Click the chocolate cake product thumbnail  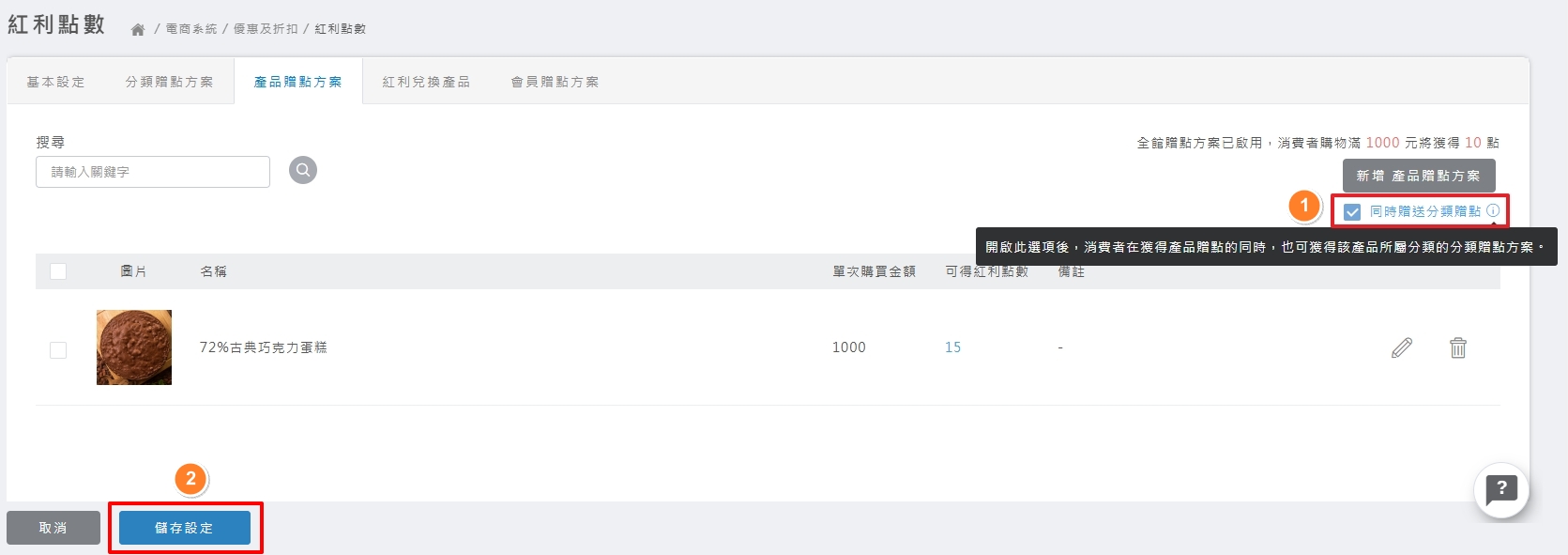134,347
